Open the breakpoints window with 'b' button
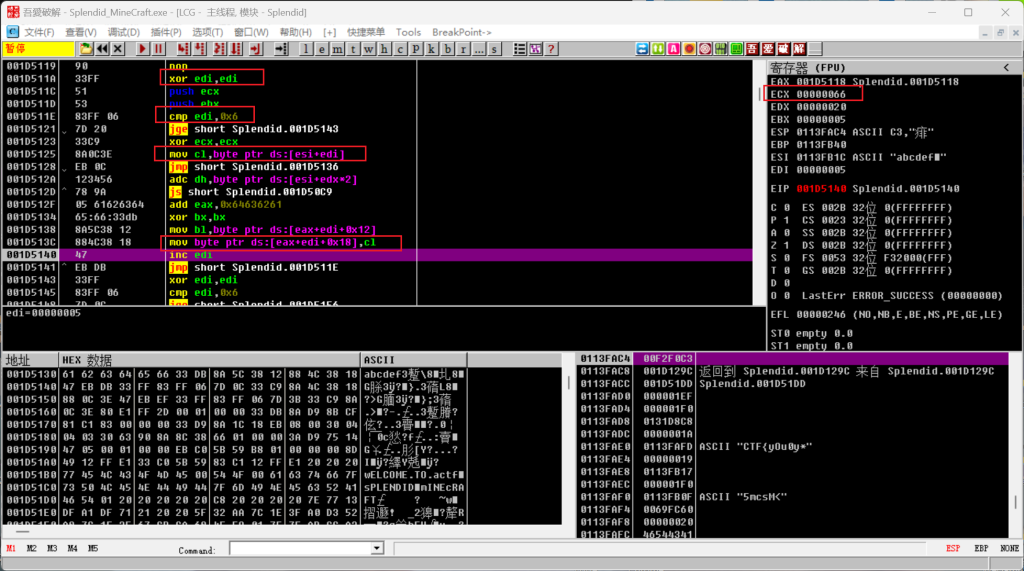This screenshot has width=1024, height=571. (x=448, y=49)
